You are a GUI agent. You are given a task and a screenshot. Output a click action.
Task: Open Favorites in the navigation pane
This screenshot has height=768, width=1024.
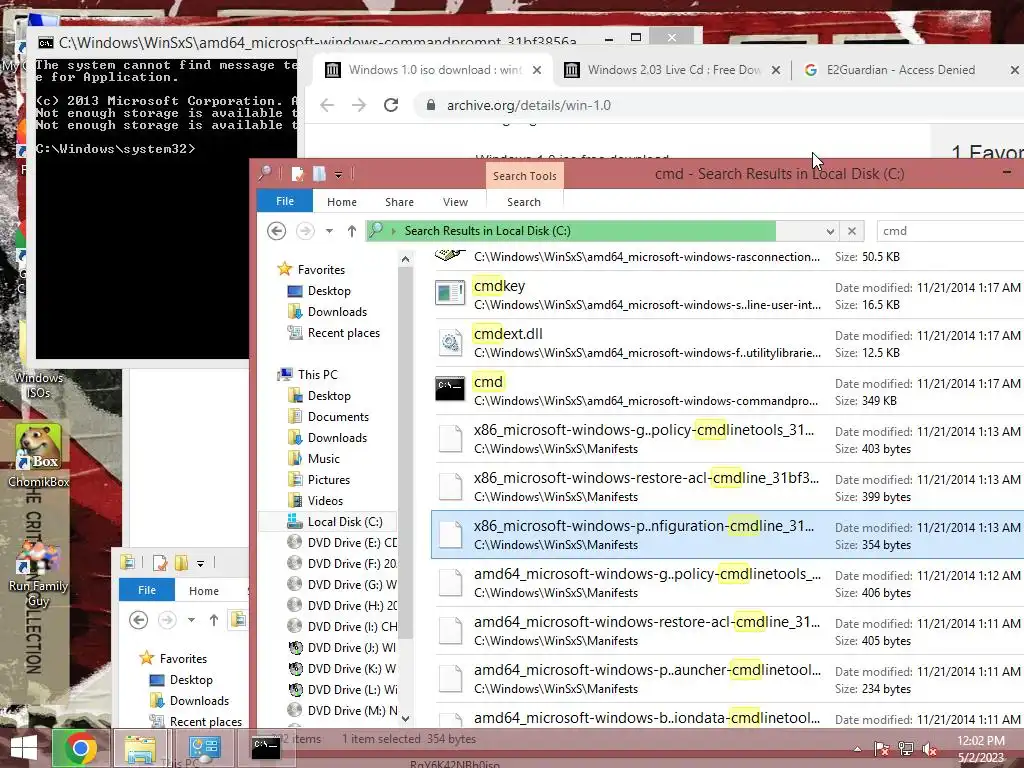point(321,270)
